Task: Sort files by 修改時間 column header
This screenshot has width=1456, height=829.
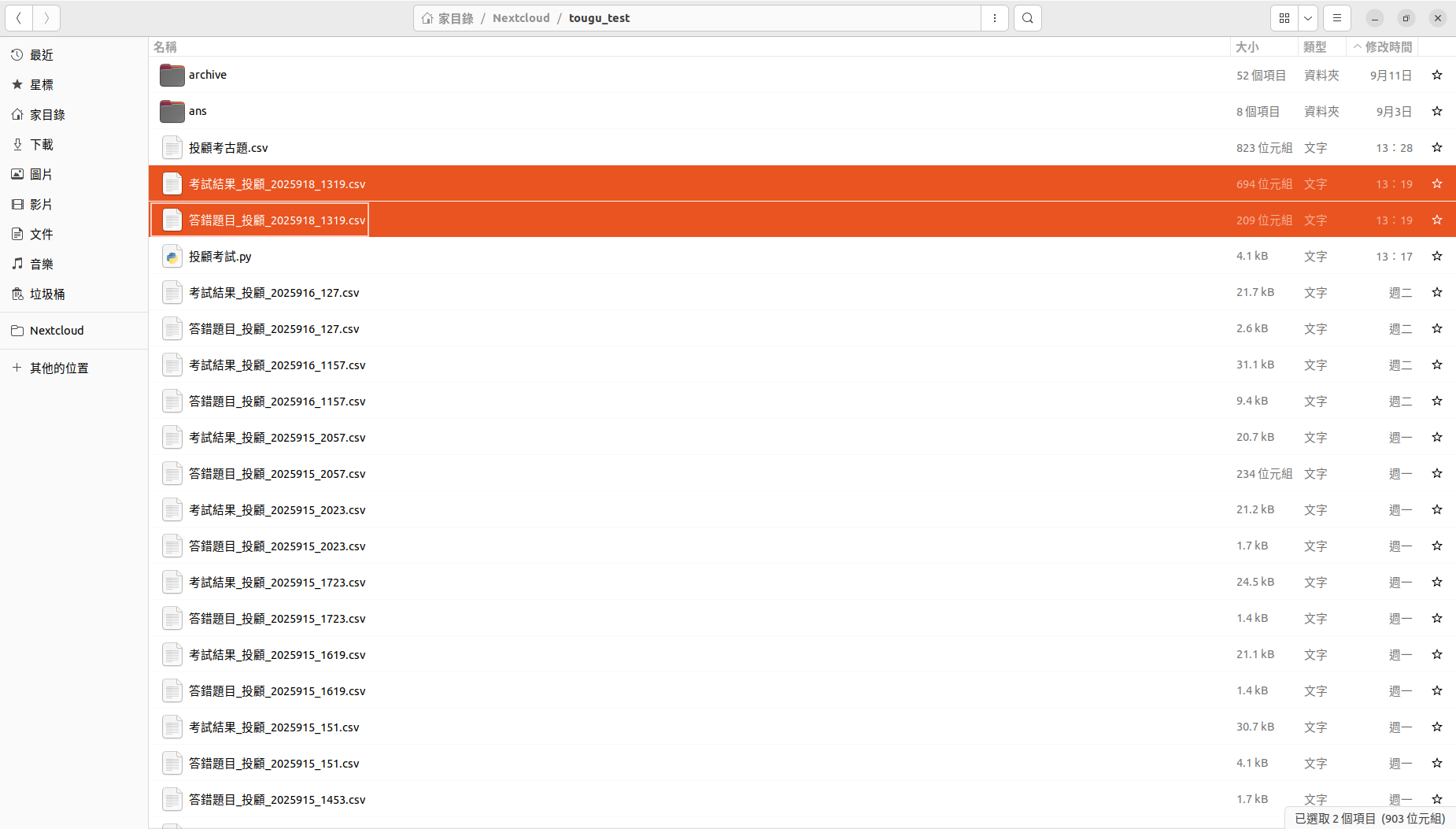Action: point(1388,47)
